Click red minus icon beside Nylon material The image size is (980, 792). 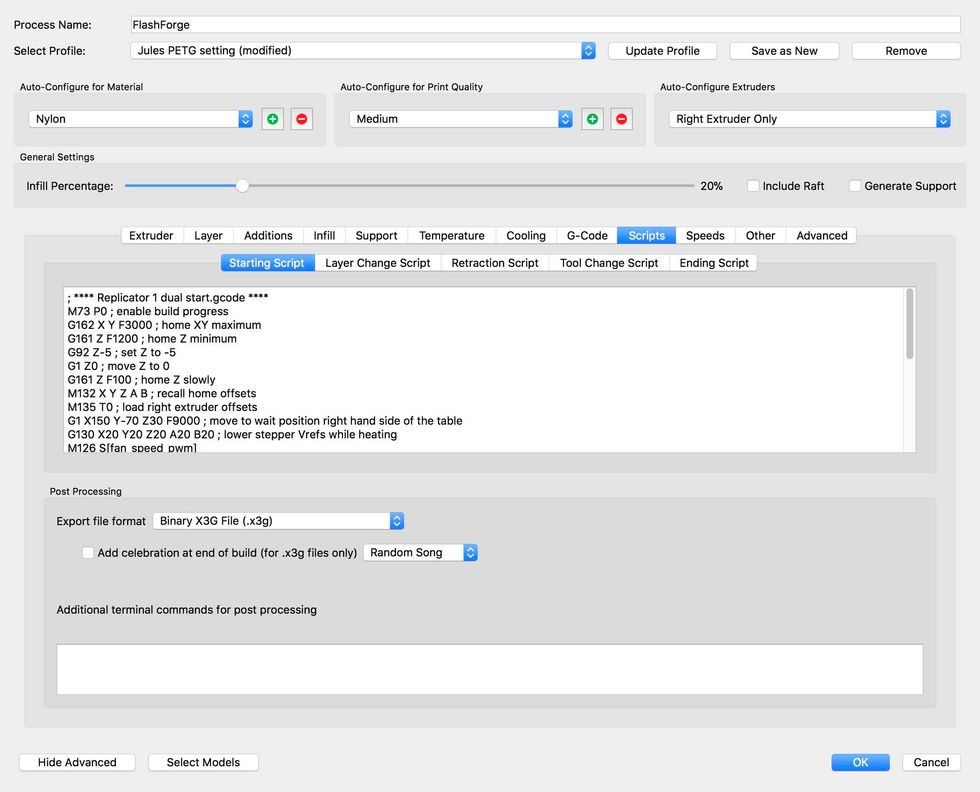[x=302, y=119]
